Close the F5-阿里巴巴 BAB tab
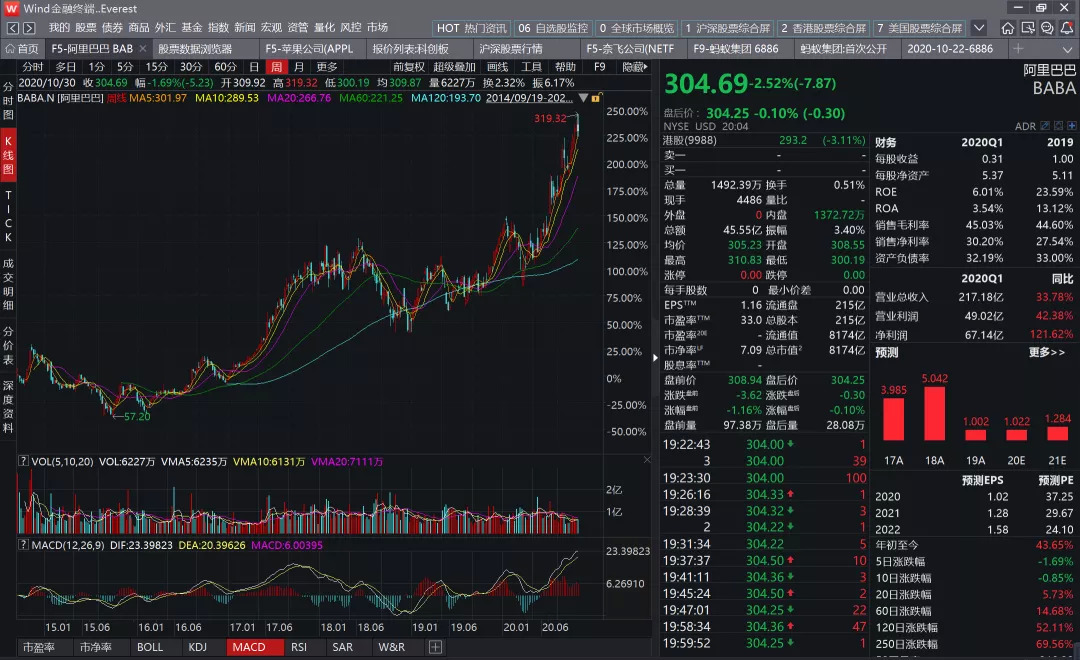The image size is (1080, 660). [143, 48]
